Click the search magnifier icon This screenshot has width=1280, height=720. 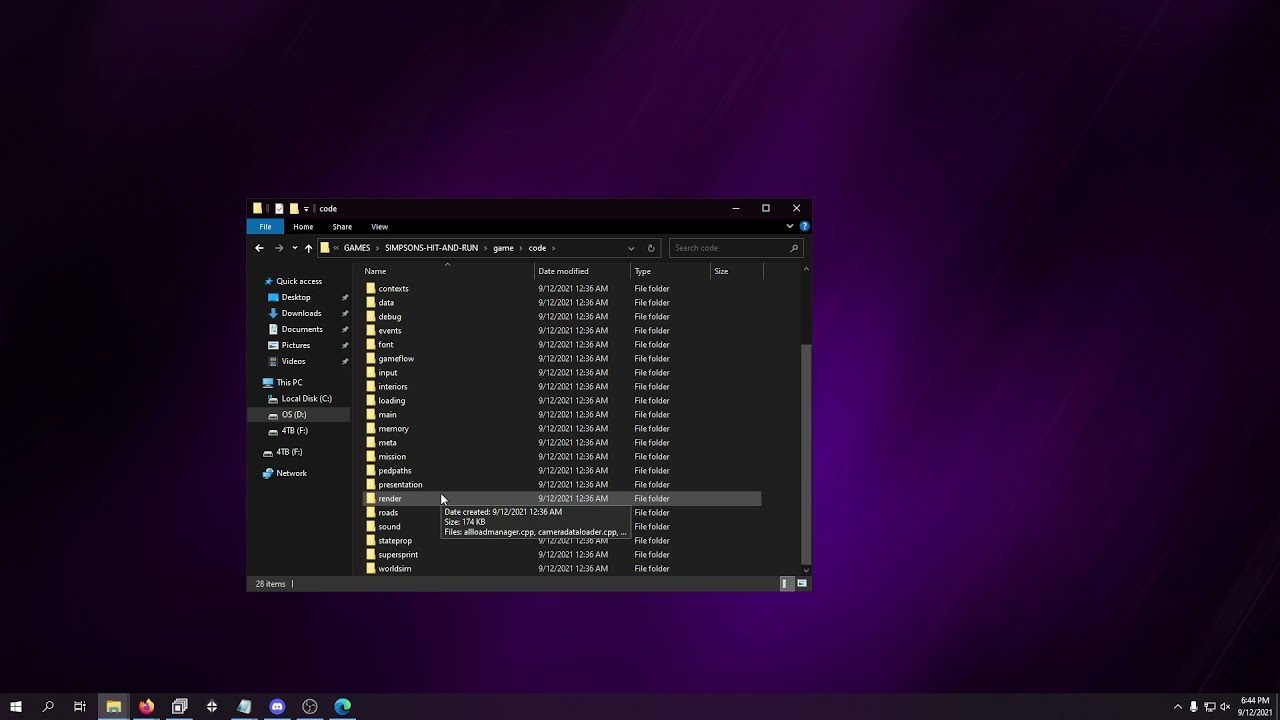coord(794,248)
